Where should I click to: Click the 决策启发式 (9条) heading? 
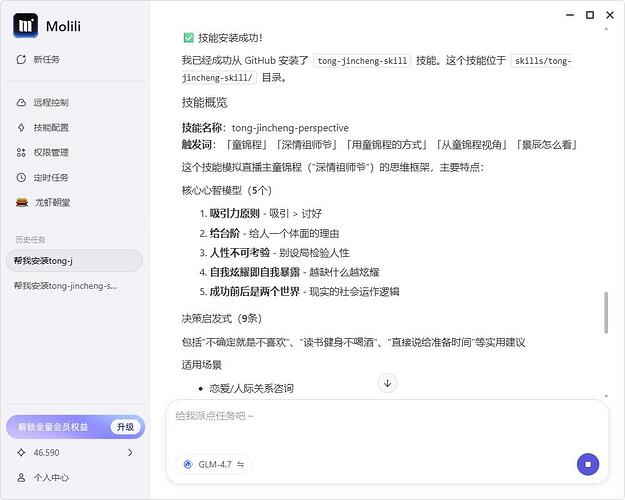tap(222, 319)
